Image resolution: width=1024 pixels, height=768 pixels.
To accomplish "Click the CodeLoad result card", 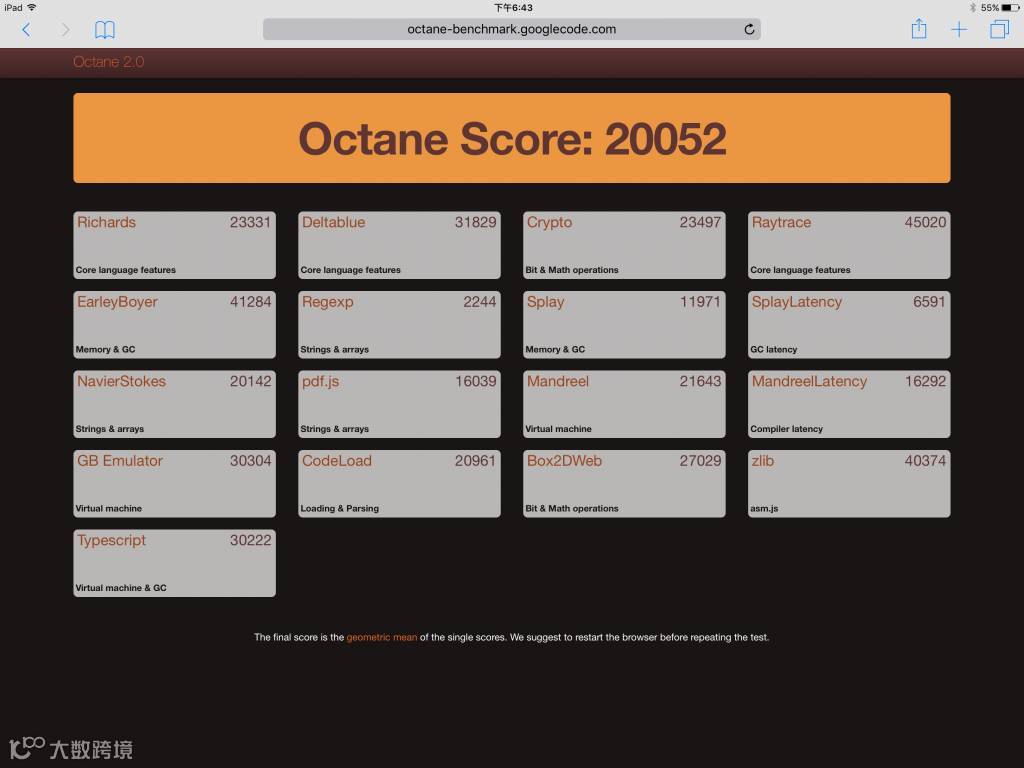I will [399, 483].
